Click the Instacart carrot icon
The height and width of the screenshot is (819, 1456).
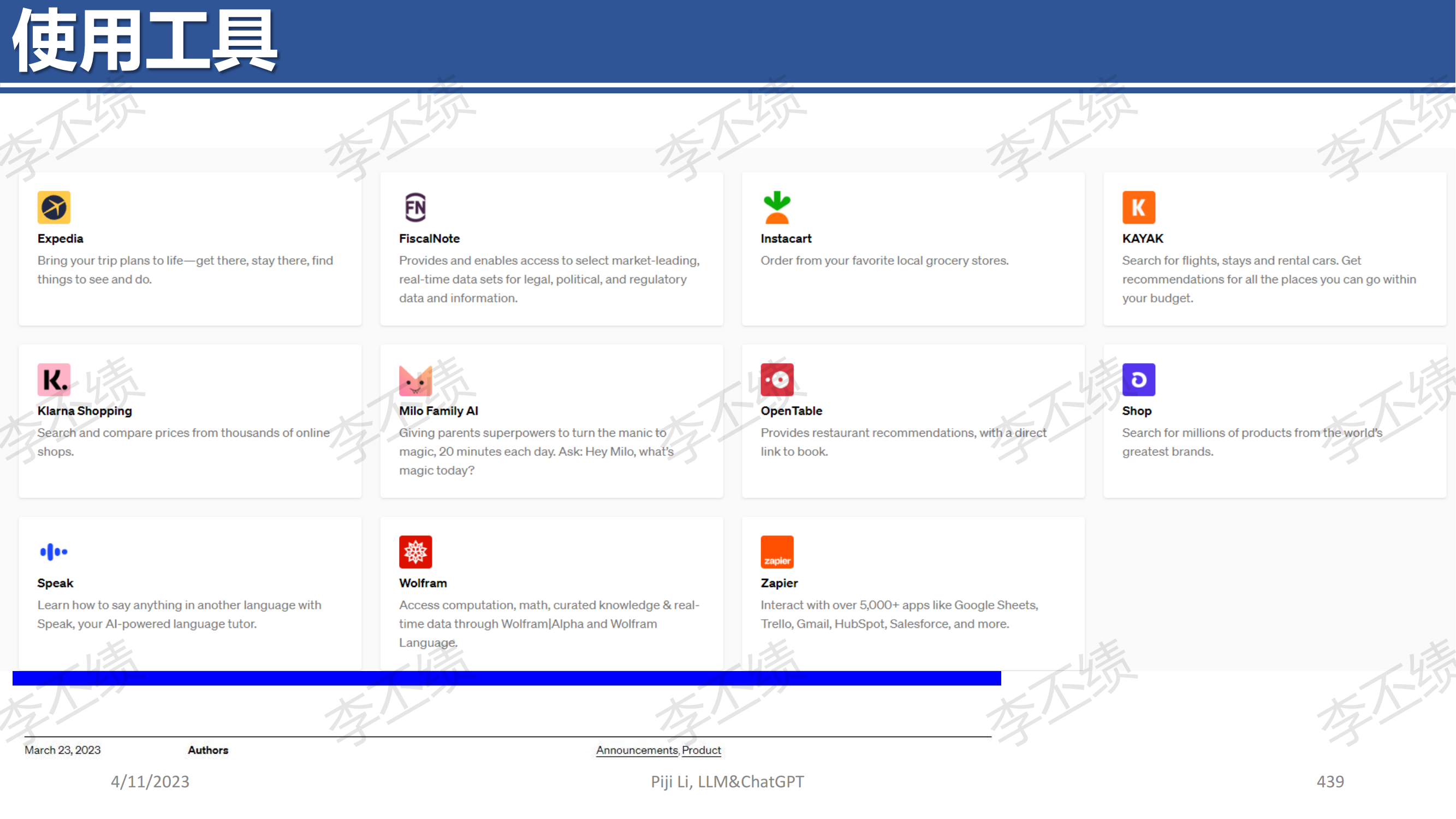coord(777,207)
